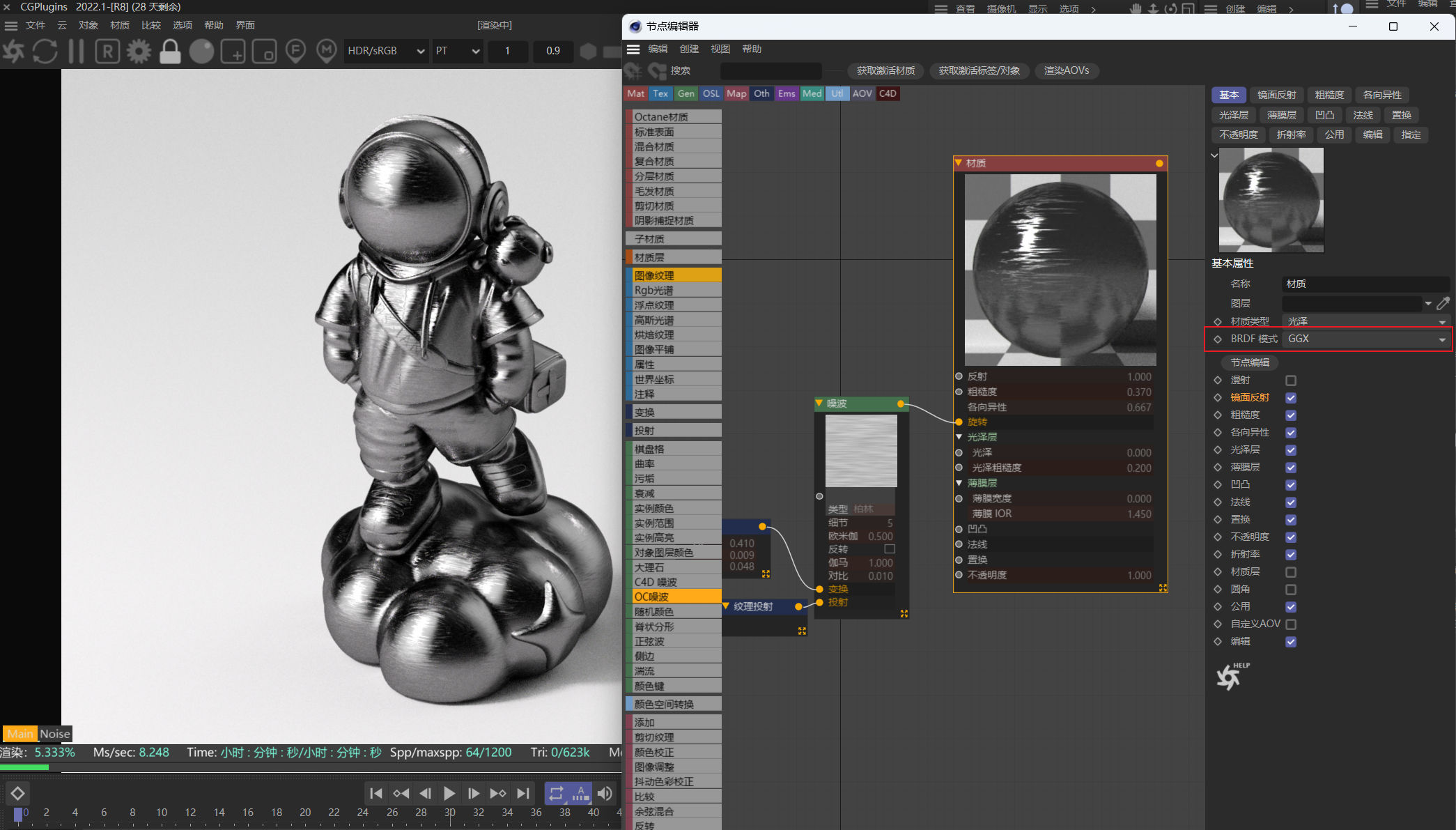Collapse the 光泽层 section in material node
The image size is (1456, 830).
coord(959,437)
